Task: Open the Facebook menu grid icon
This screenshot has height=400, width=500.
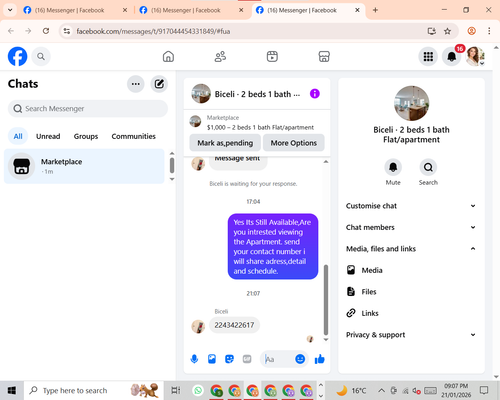Action: (x=428, y=57)
